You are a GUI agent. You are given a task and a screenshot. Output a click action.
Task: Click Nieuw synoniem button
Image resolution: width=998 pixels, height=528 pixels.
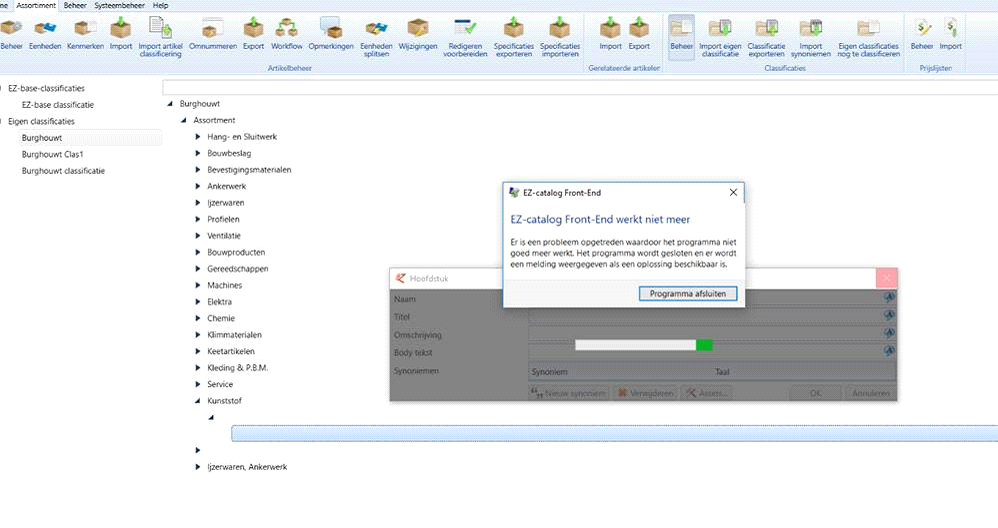(569, 393)
